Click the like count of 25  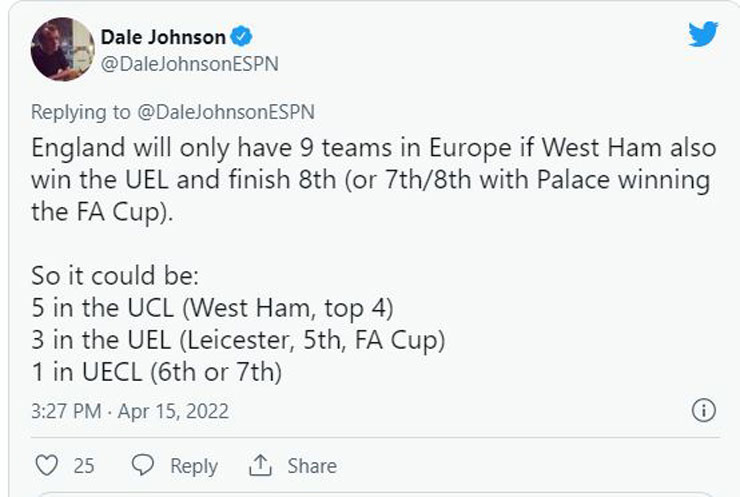click(x=84, y=466)
